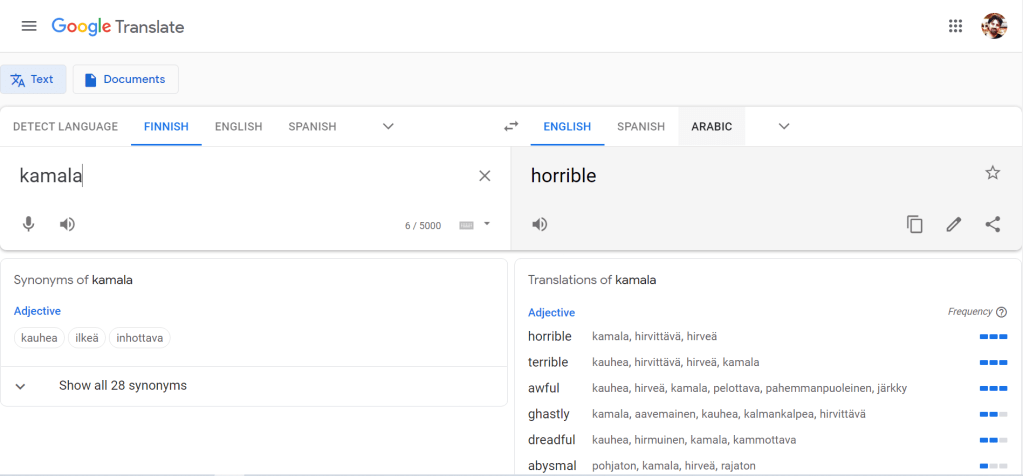Viewport: 1023px width, 476px height.
Task: Open the Google apps grid
Action: click(955, 26)
